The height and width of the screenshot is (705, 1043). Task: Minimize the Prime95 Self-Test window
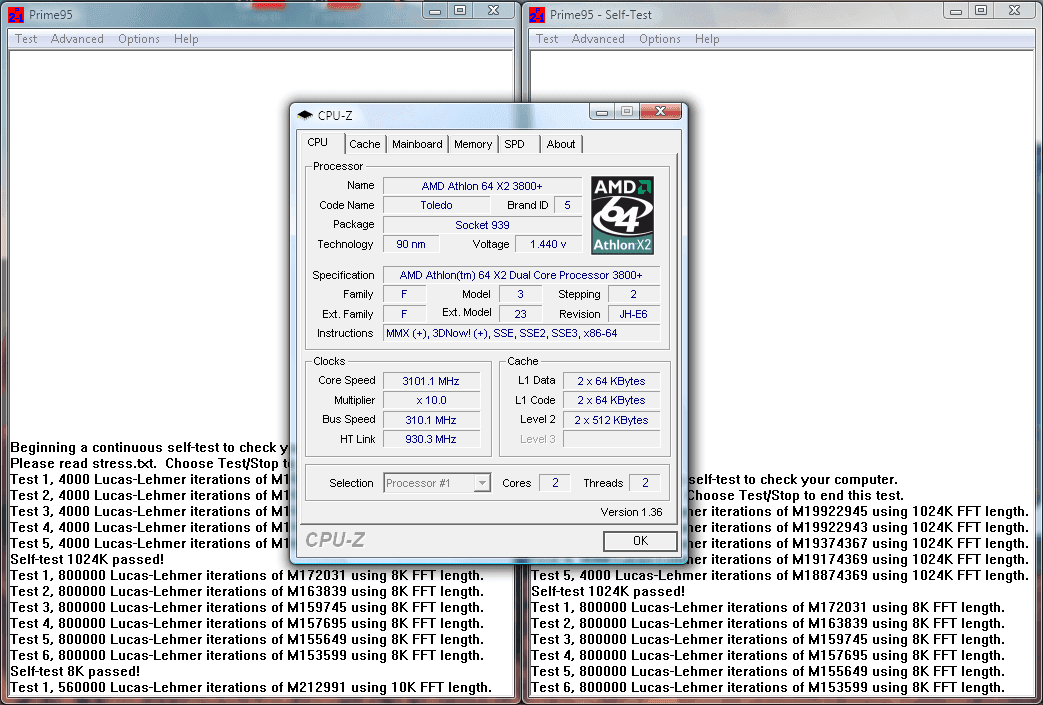(956, 10)
